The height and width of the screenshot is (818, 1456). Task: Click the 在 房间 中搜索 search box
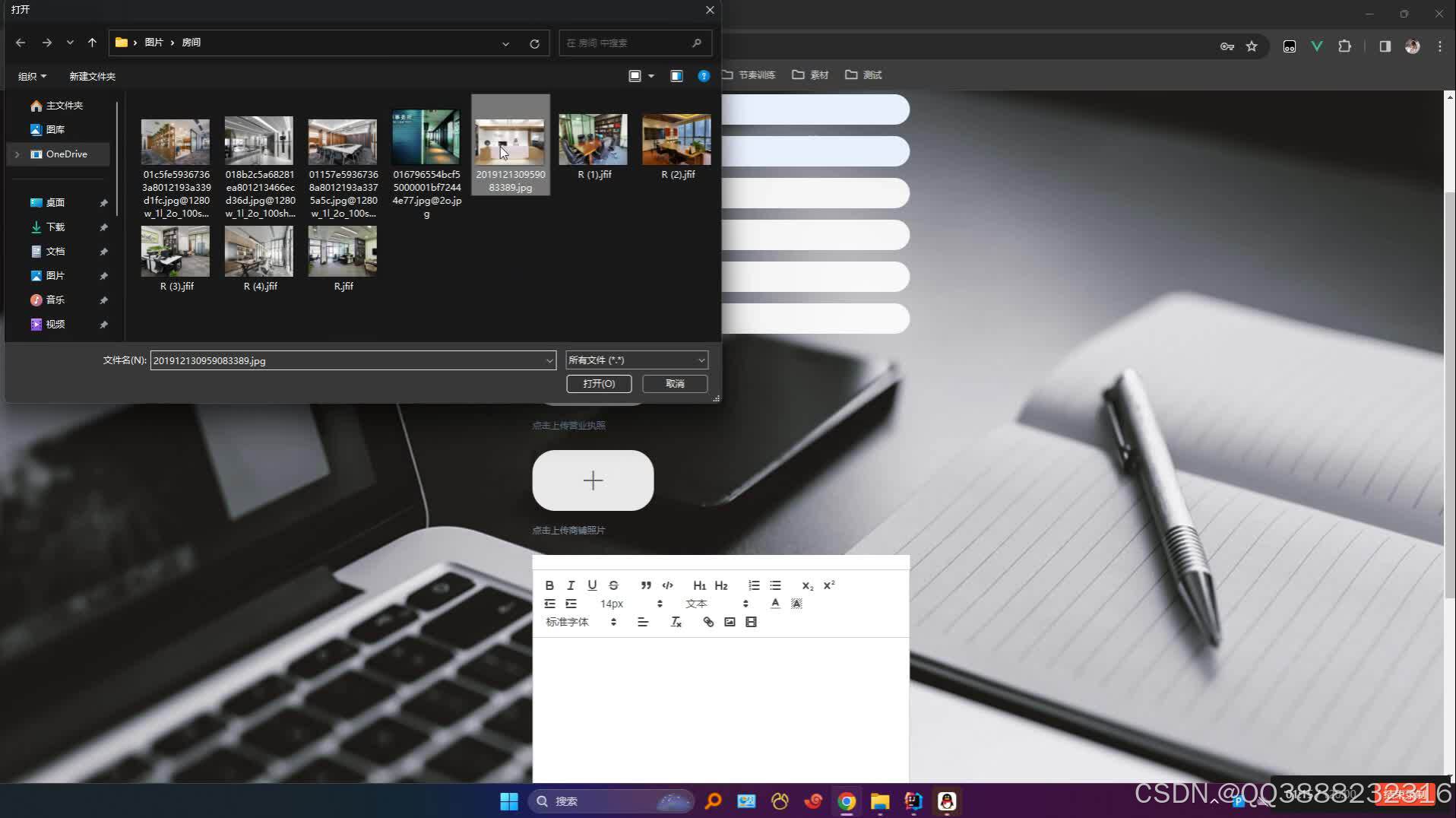(635, 43)
